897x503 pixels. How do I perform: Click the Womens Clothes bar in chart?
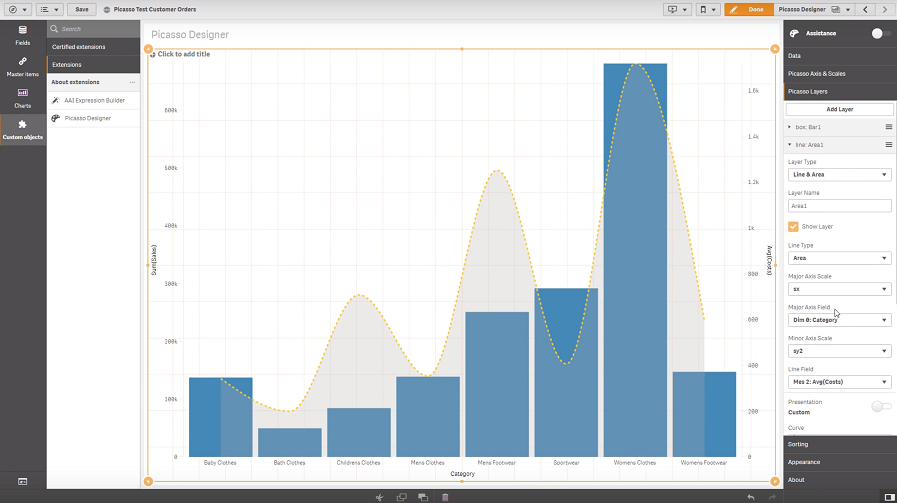tap(635, 260)
